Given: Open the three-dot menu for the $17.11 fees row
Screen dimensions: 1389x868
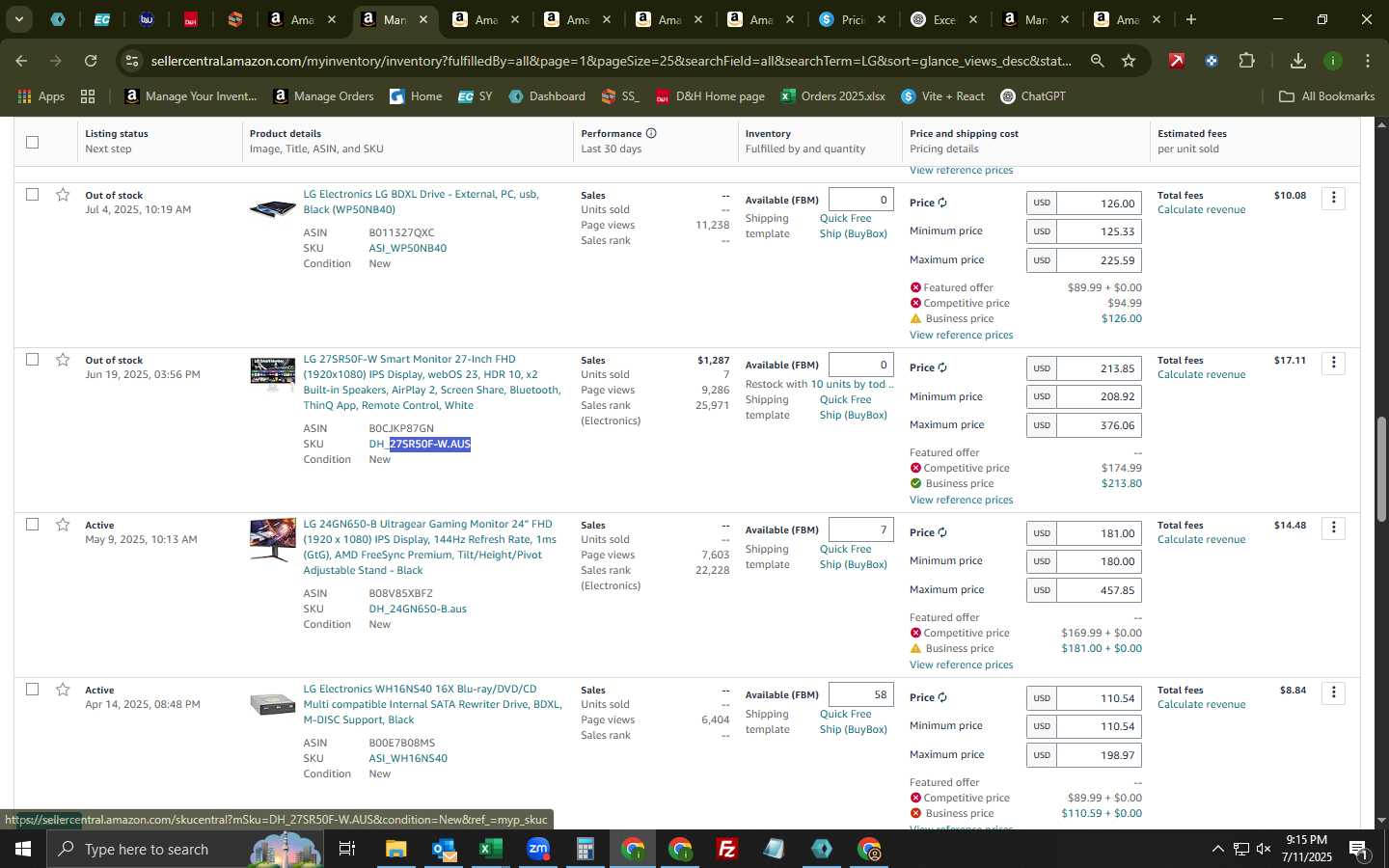Looking at the screenshot, I should [1334, 363].
